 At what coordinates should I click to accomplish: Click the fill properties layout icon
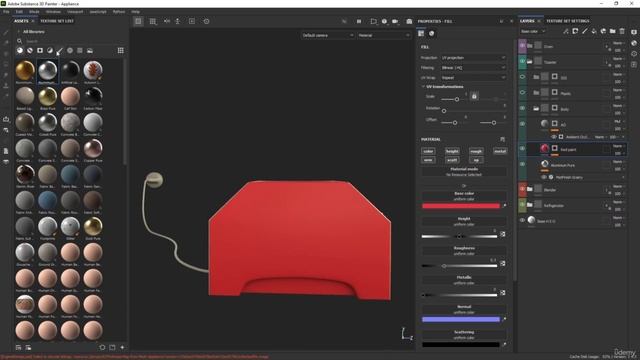tap(421, 33)
